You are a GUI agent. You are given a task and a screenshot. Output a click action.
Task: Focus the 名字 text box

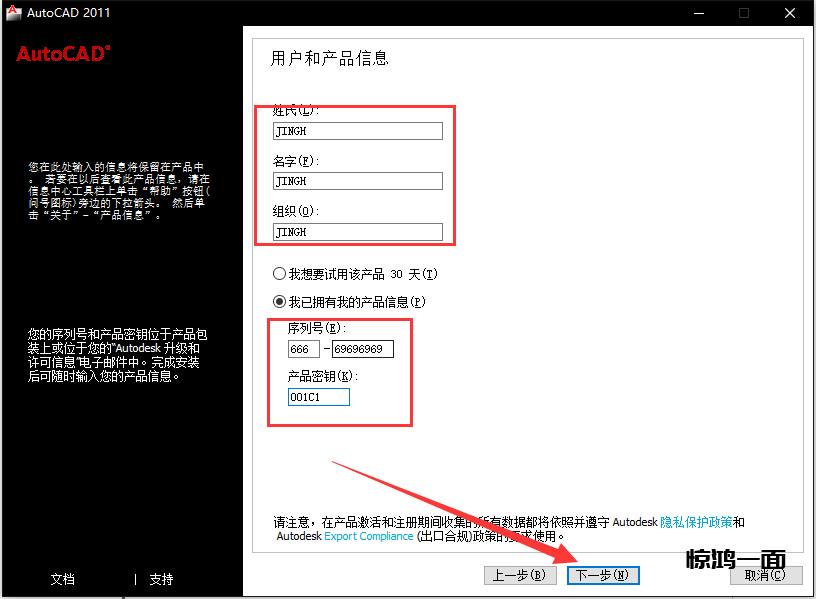[x=357, y=181]
